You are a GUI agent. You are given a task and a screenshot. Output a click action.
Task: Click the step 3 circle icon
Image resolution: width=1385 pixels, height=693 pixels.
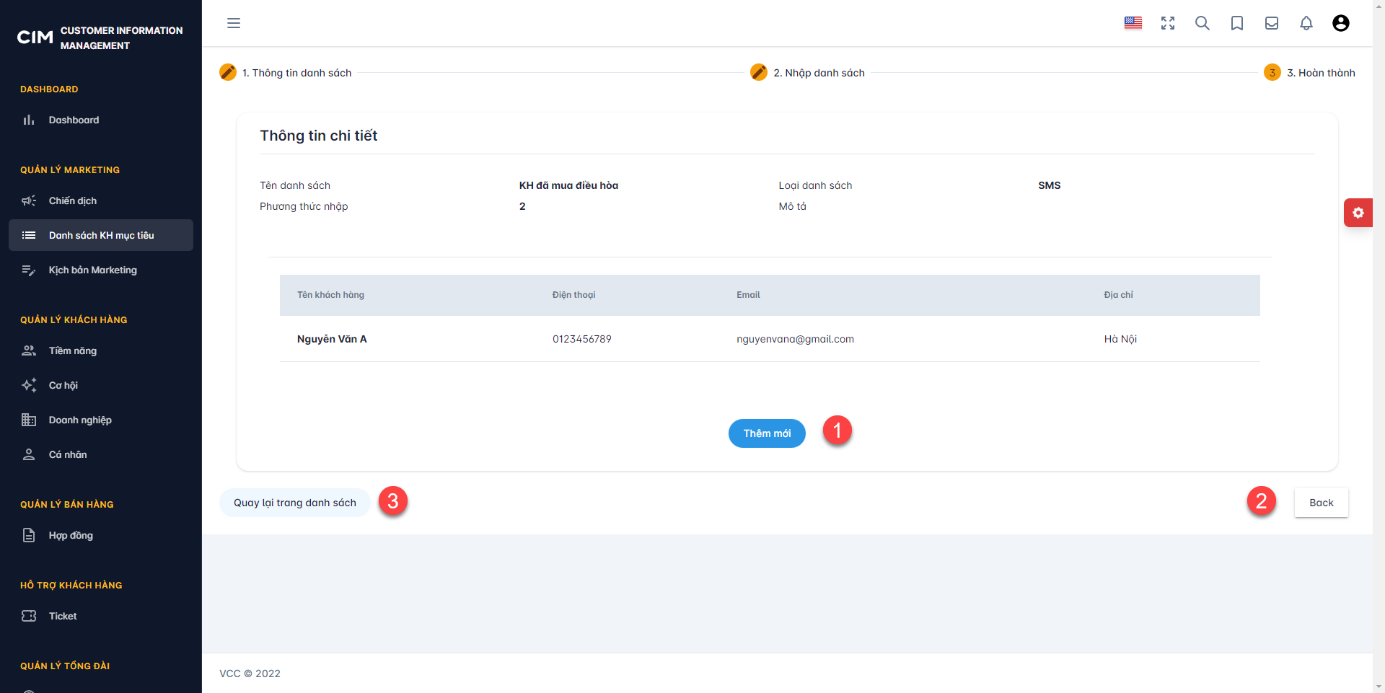coord(1272,72)
